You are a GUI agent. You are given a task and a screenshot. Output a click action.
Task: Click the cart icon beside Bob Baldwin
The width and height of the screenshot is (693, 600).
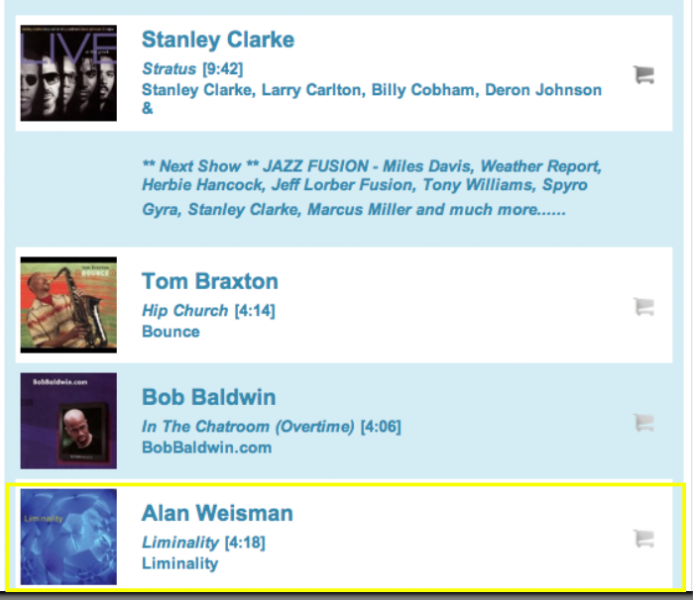pos(644,423)
